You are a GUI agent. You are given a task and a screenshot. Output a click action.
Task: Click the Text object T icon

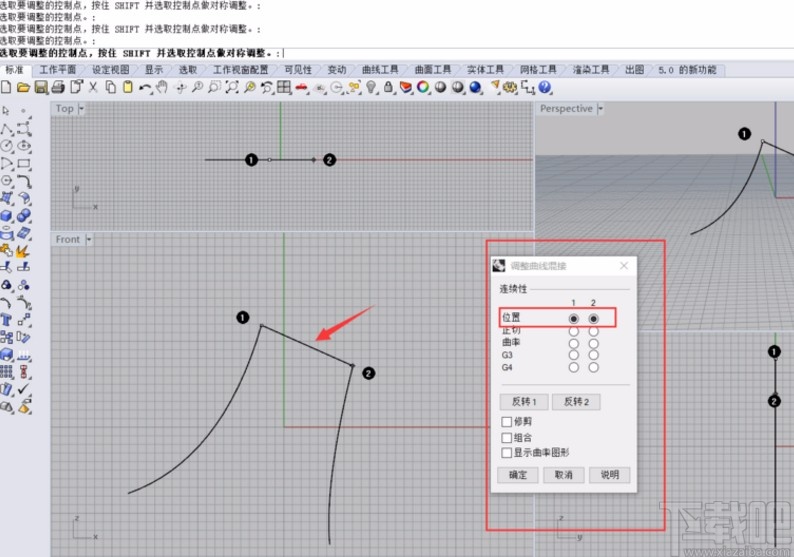(7, 320)
